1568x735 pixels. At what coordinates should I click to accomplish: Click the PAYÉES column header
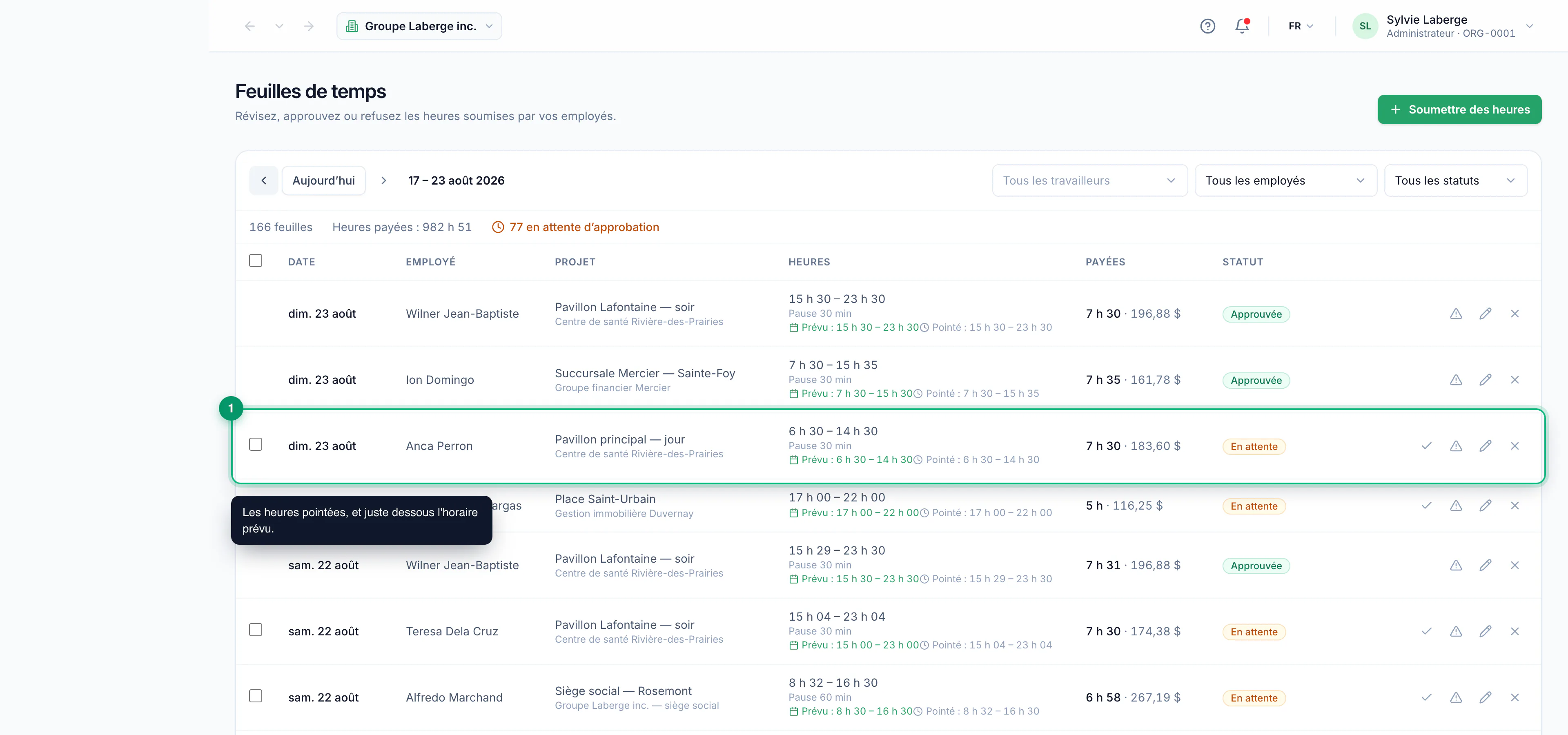point(1105,262)
